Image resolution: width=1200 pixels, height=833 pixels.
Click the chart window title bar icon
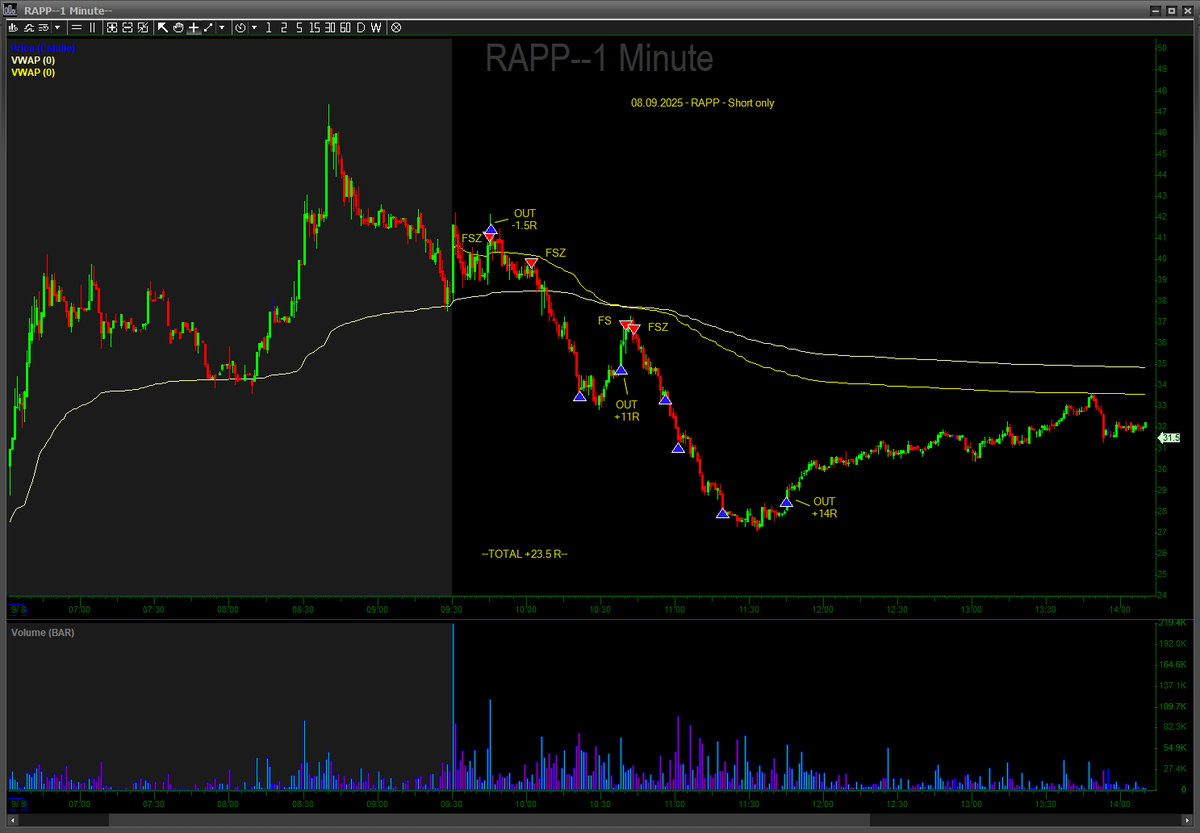pyautogui.click(x=10, y=9)
